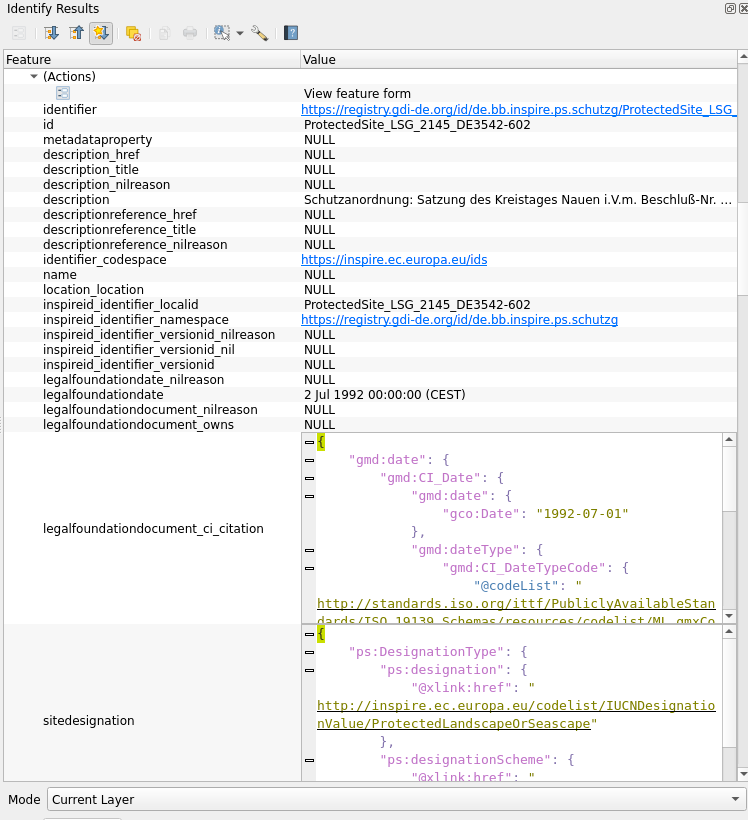Toggle Expand New Results by Default
Viewport: 748px width, 820px height.
click(x=100, y=33)
